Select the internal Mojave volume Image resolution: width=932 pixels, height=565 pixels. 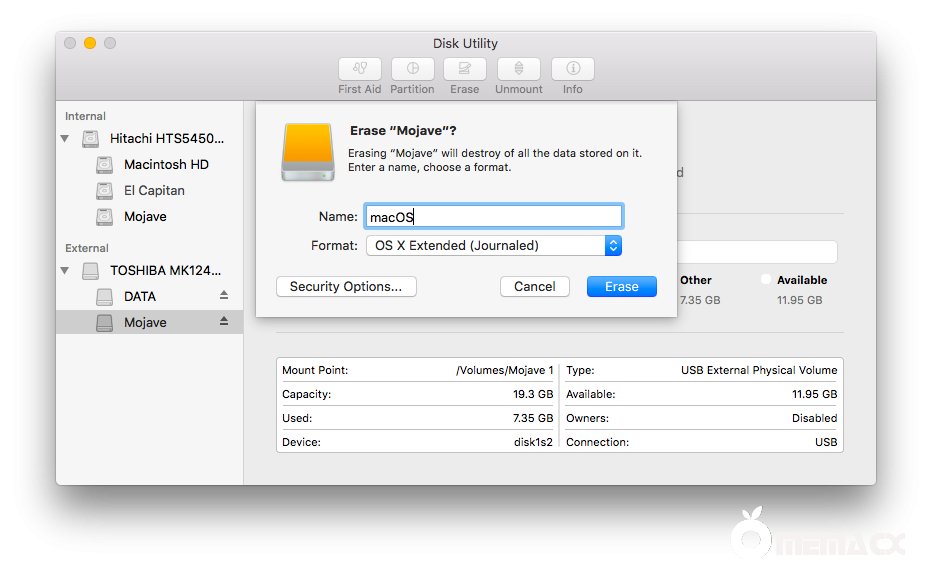tap(145, 216)
